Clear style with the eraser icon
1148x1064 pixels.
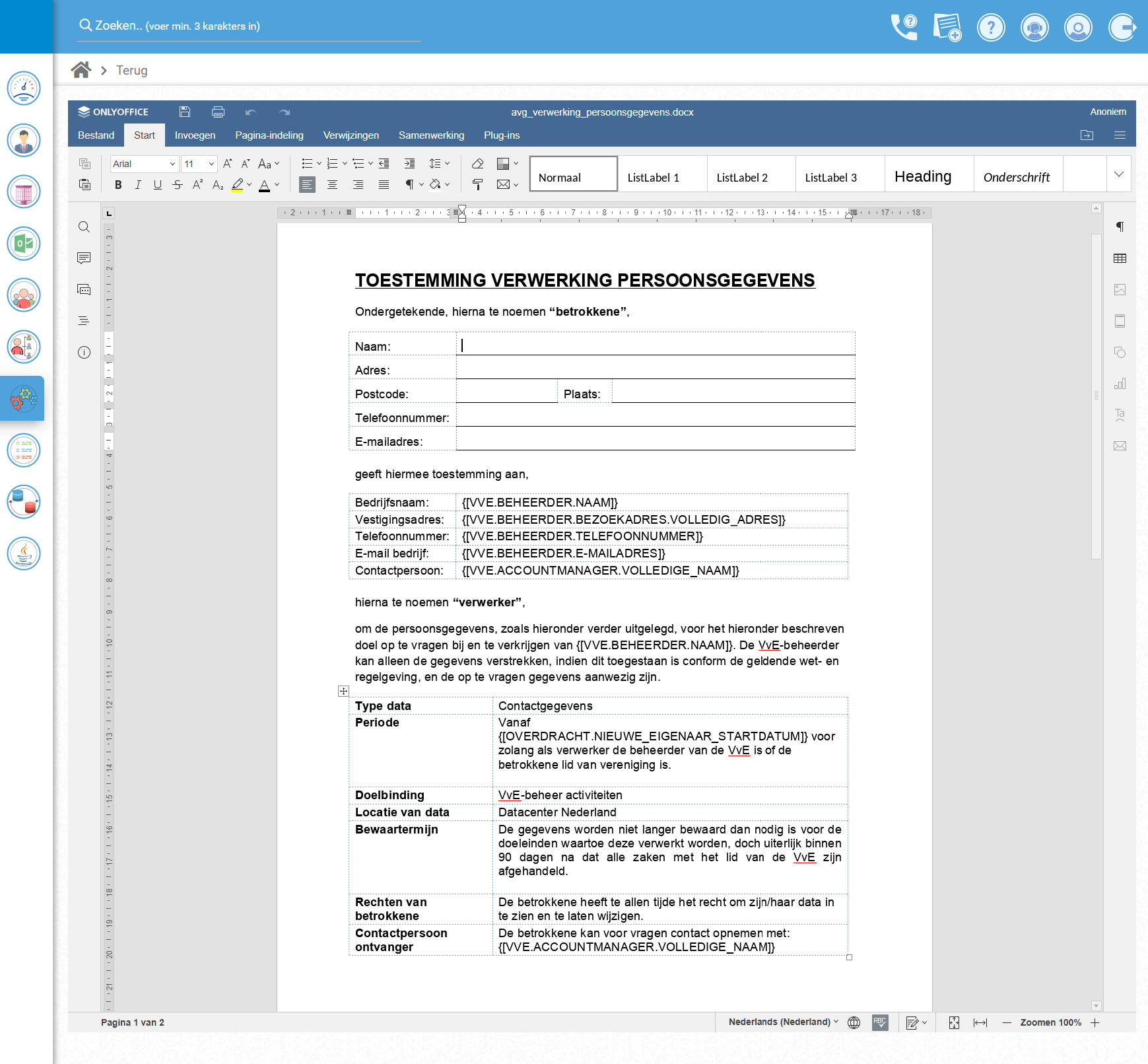coord(477,163)
